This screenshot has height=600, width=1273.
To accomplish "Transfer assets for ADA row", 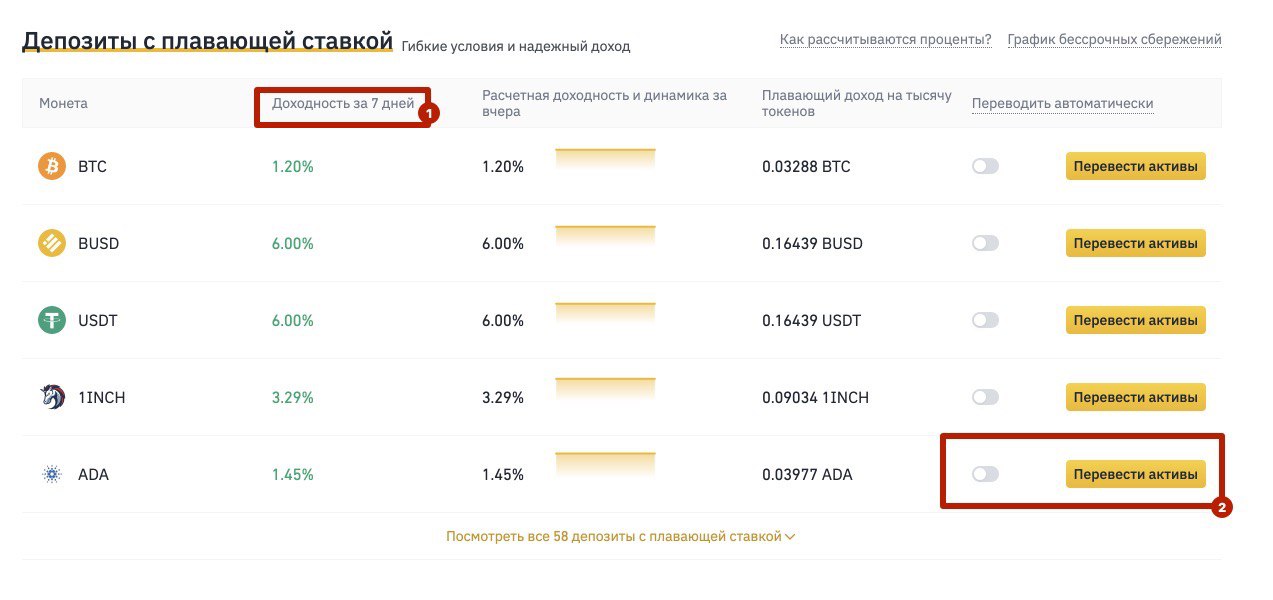I will tap(1135, 474).
